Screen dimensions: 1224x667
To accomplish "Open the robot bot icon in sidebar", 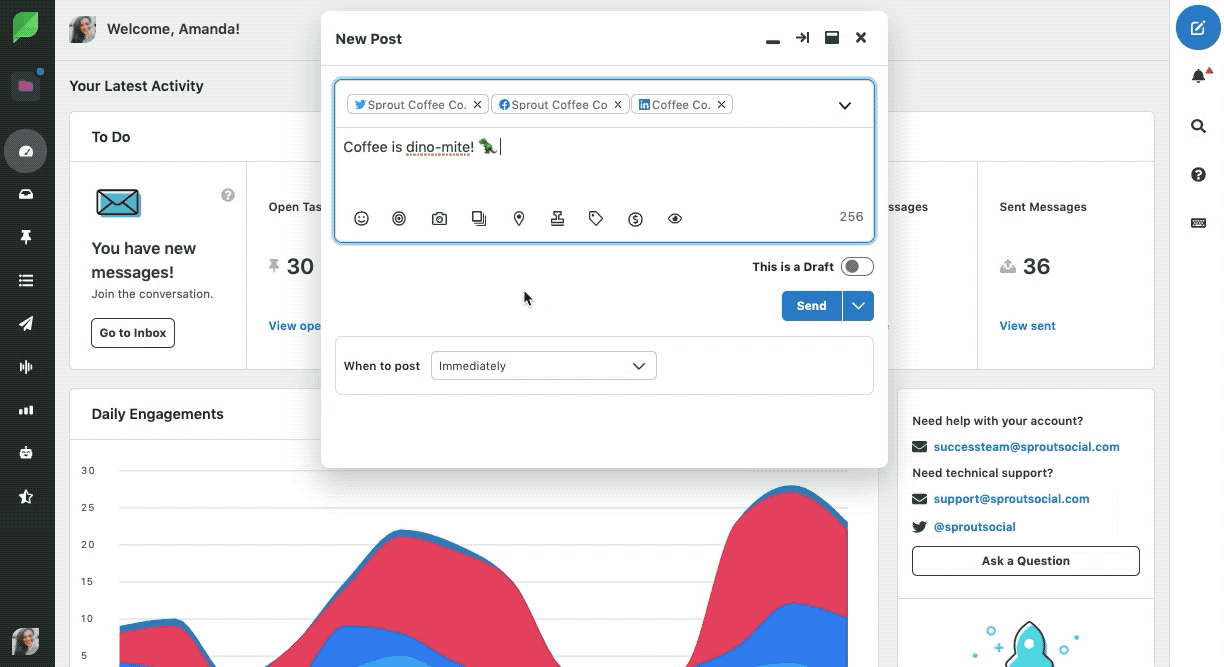I will [x=26, y=453].
